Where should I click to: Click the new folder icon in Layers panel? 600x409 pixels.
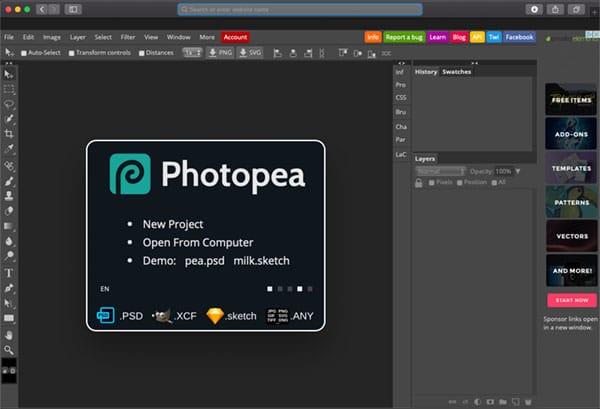point(503,402)
